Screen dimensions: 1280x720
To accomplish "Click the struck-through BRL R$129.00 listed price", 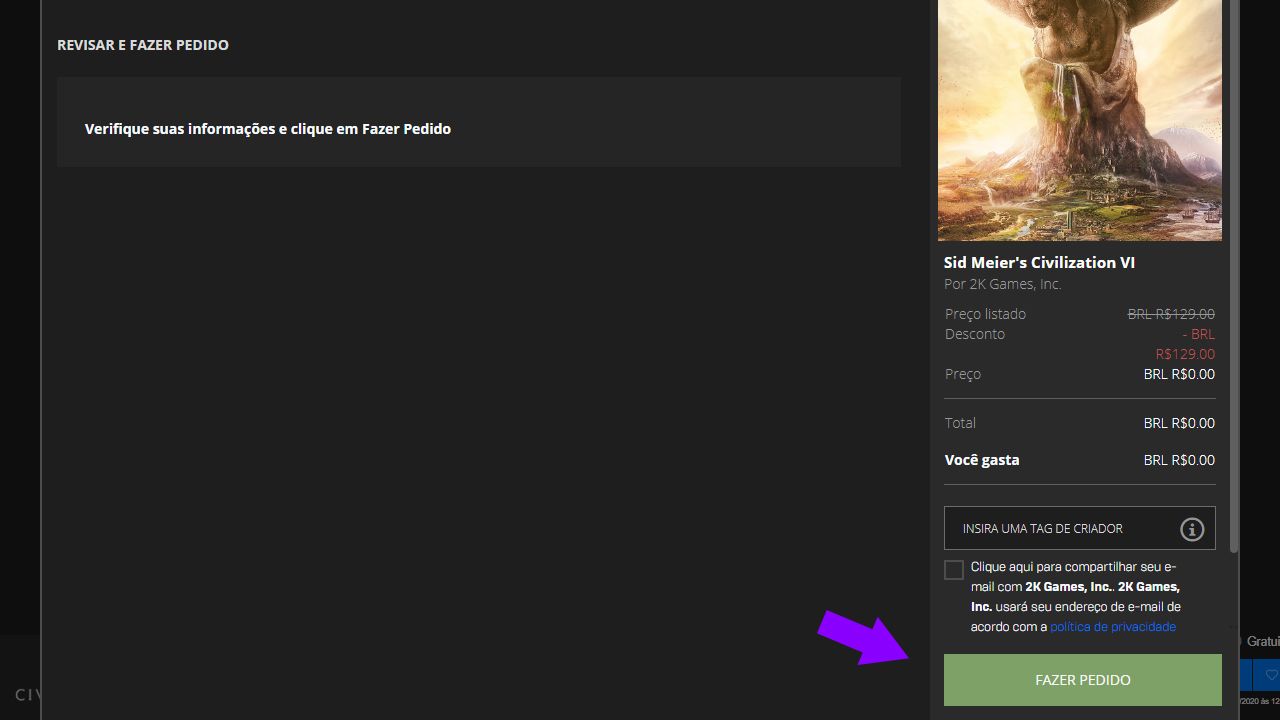I will (x=1171, y=314).
